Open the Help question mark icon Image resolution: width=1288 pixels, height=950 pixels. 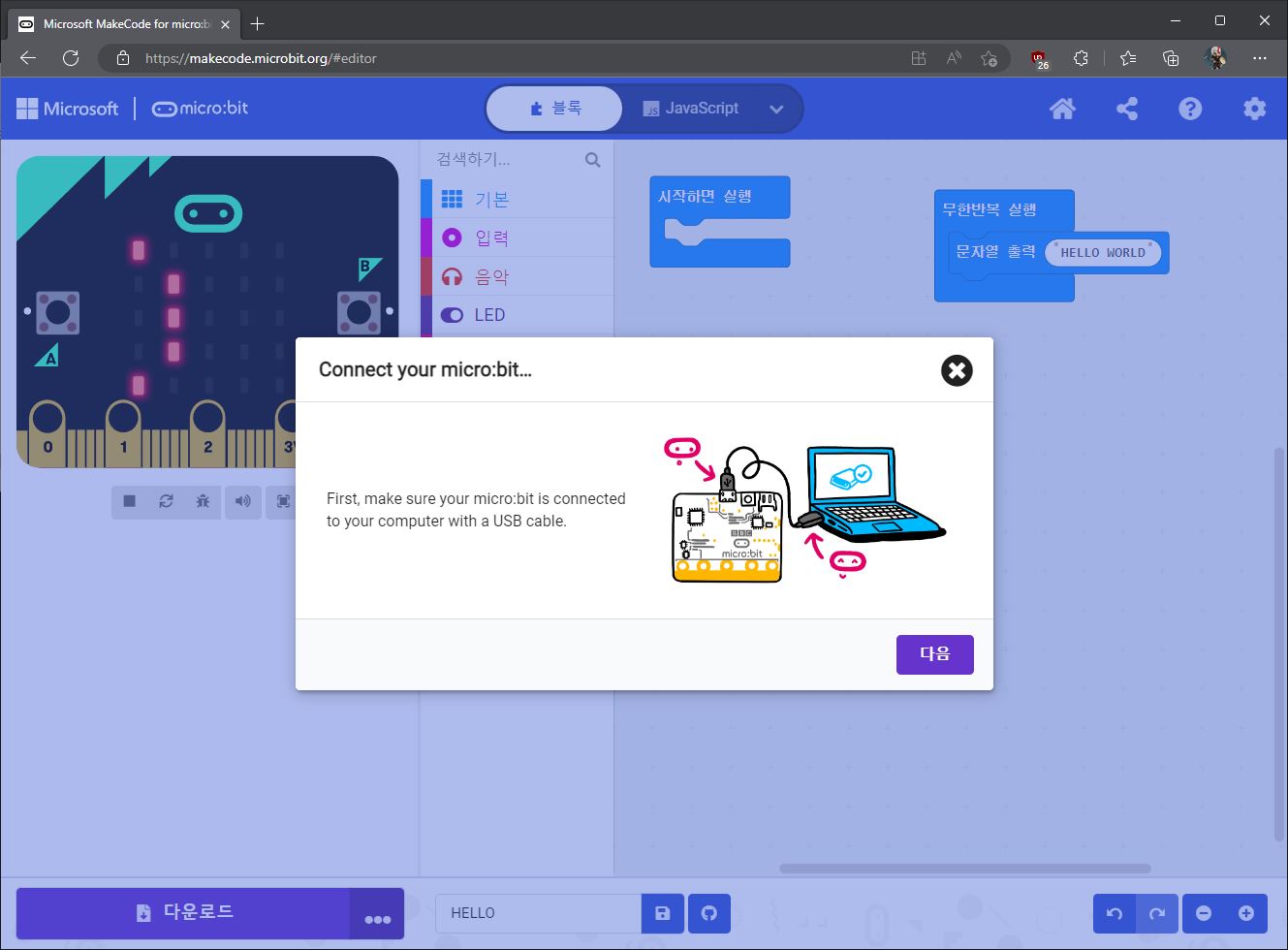coord(1190,109)
